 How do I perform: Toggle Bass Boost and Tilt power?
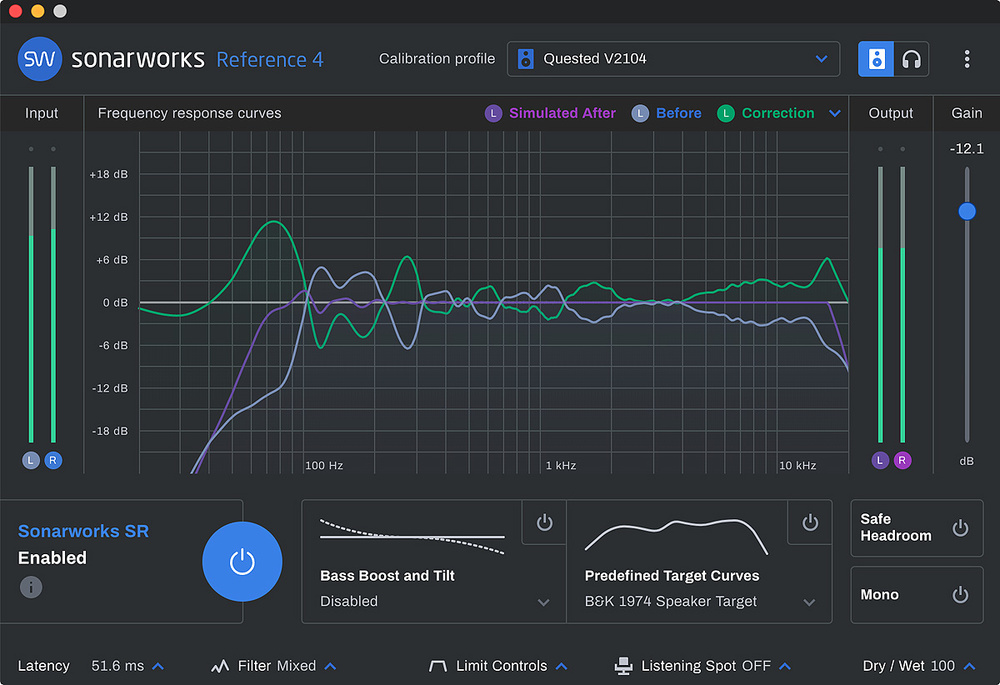tap(544, 522)
